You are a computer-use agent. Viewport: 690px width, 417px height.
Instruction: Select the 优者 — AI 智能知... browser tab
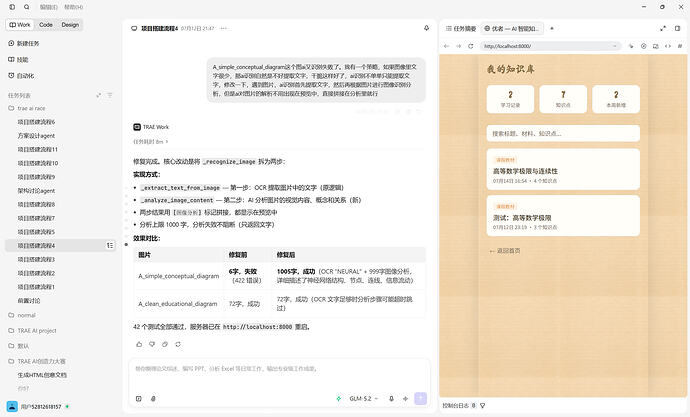pos(512,29)
